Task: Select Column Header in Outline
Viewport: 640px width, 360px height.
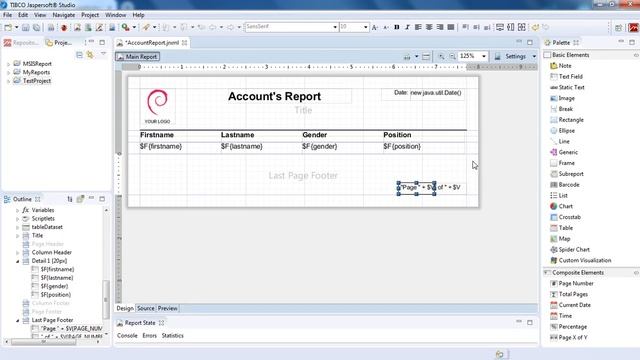Action: [51, 252]
